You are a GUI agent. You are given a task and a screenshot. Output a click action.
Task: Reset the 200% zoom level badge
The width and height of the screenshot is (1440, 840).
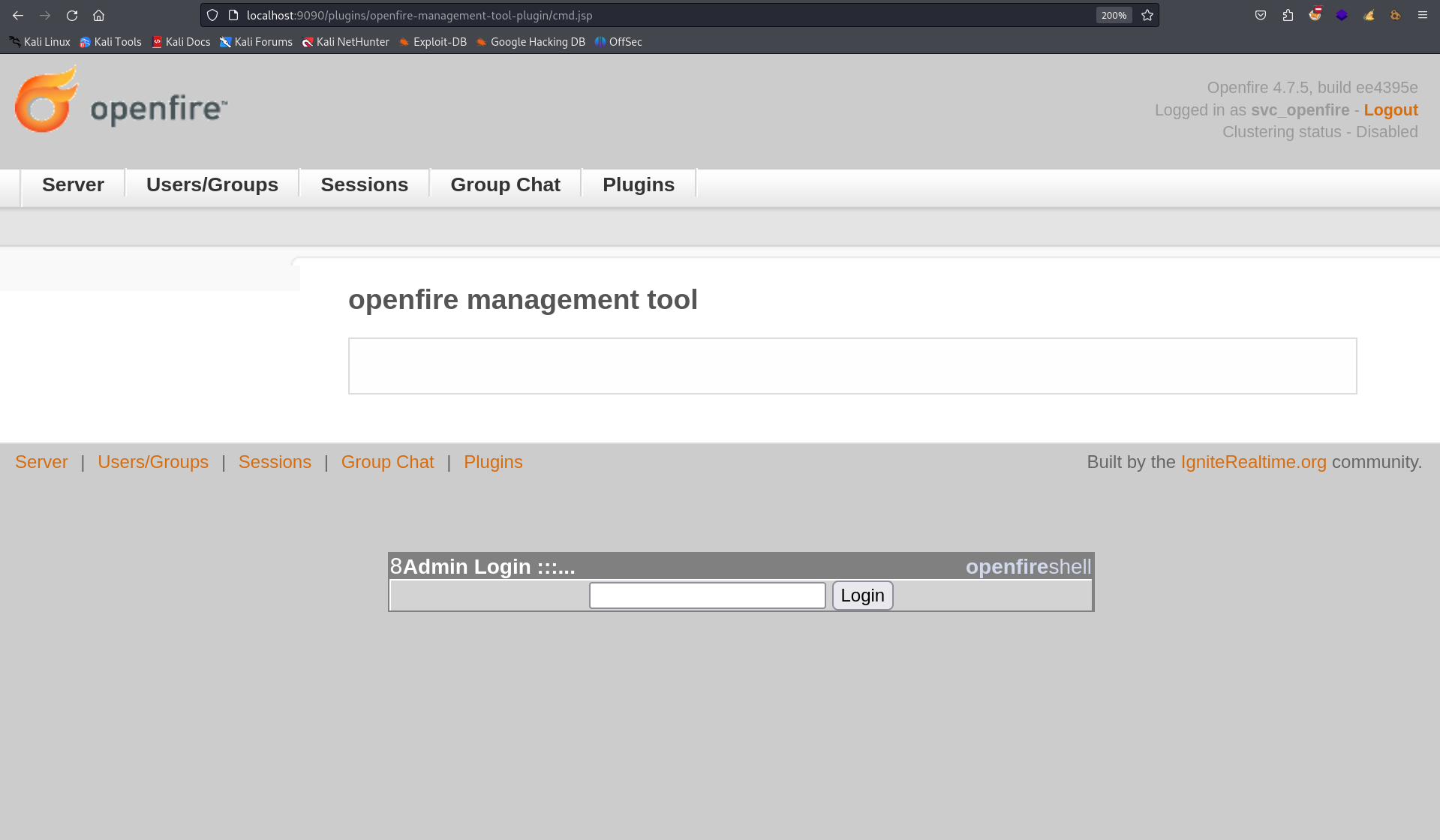click(x=1114, y=15)
